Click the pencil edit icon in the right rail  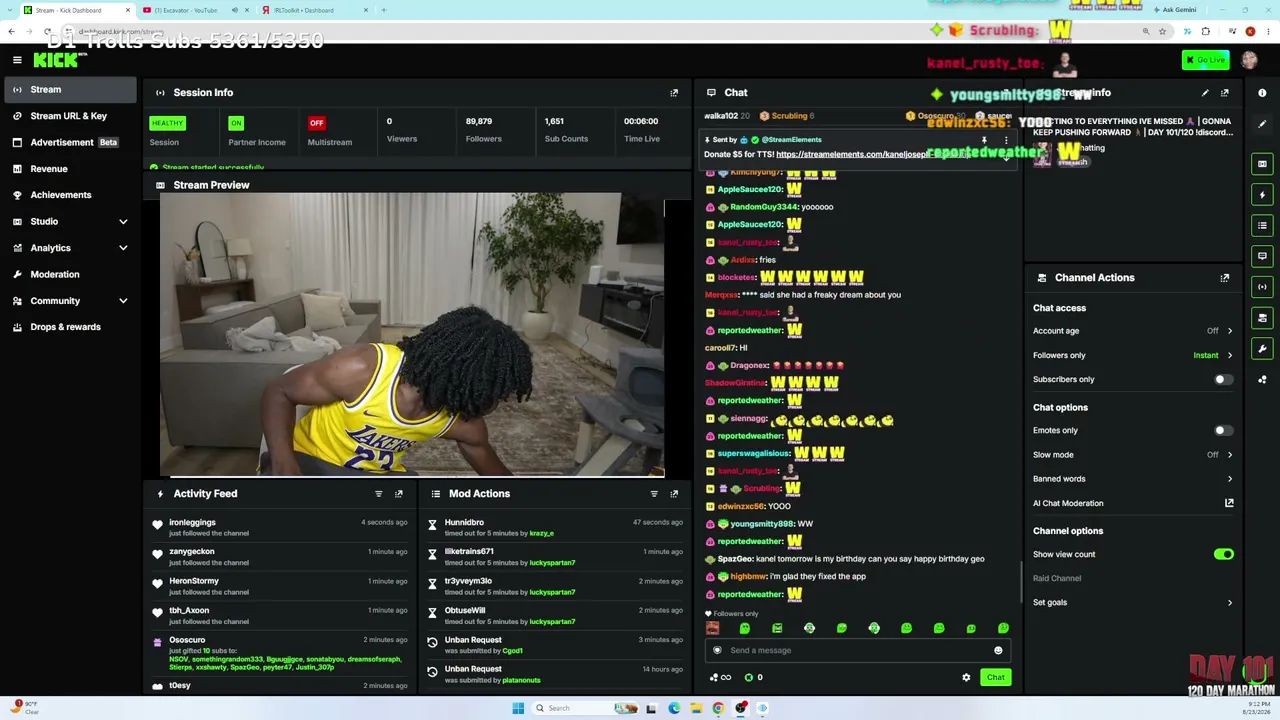pyautogui.click(x=1262, y=124)
